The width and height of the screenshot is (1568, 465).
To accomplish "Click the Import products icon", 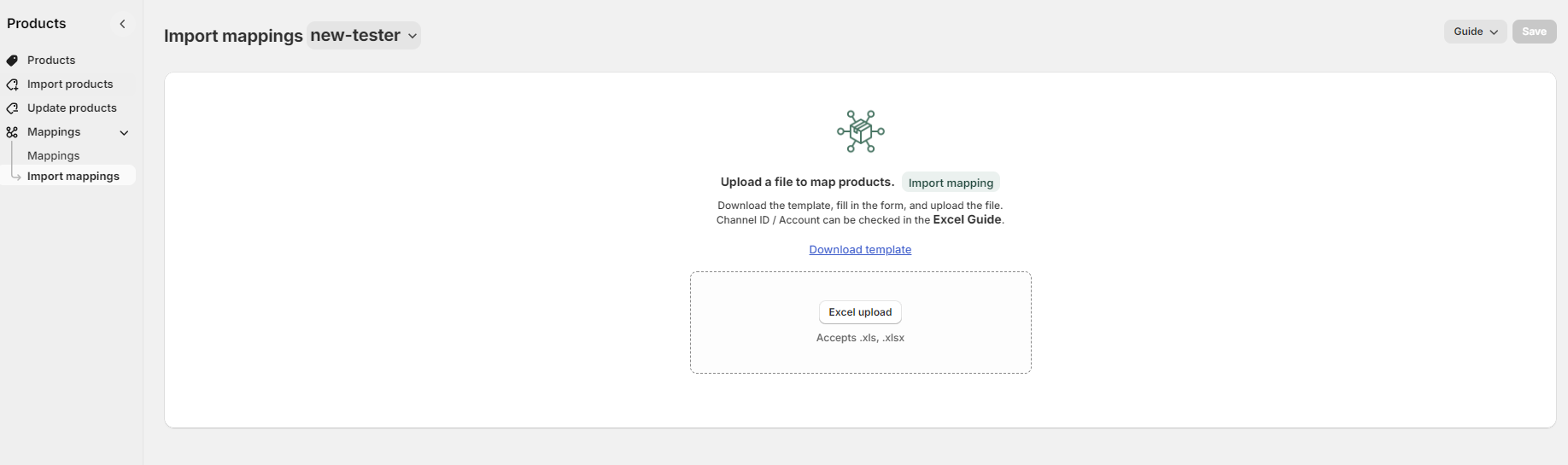I will pyautogui.click(x=12, y=84).
